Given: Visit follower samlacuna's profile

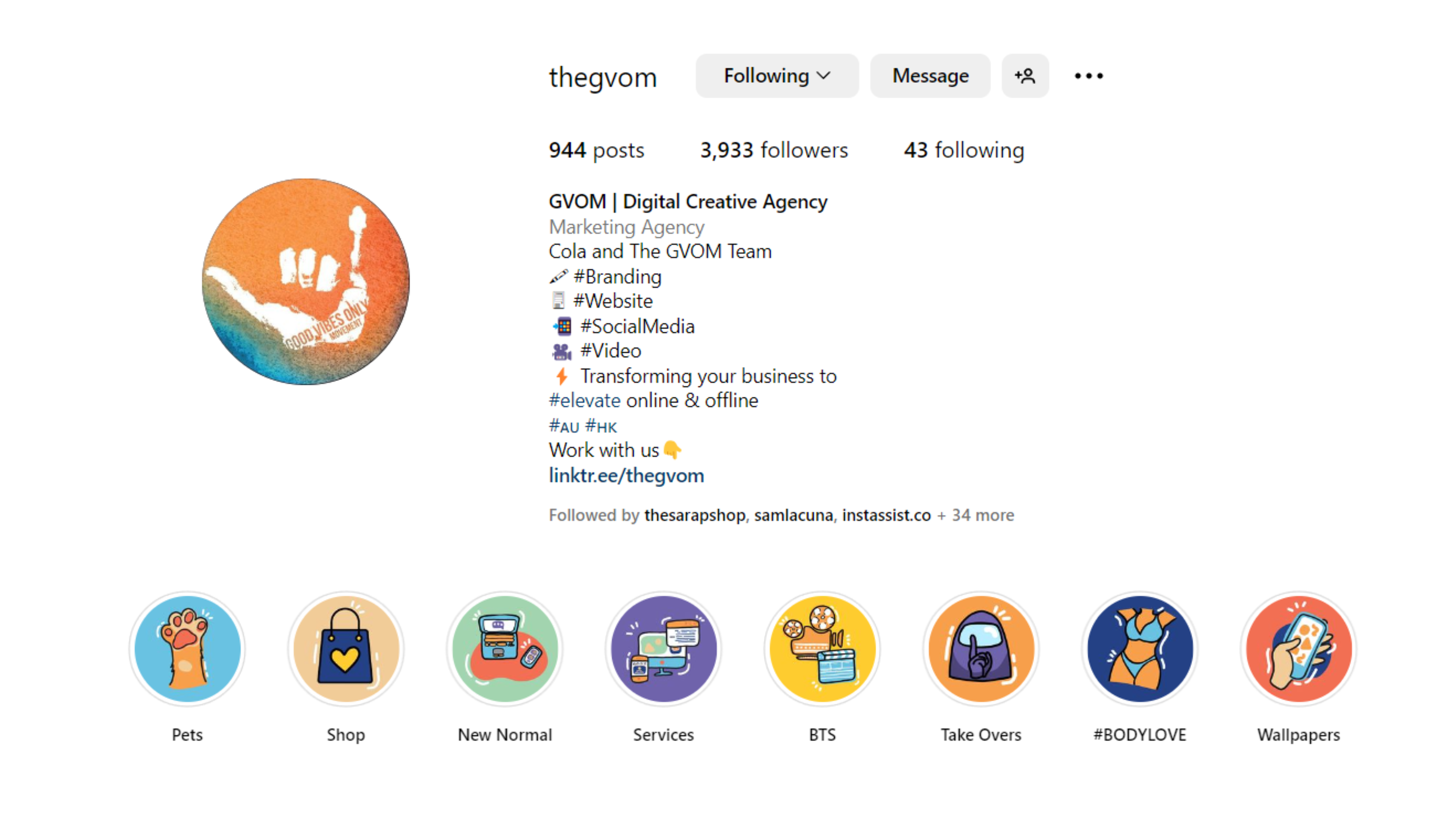Looking at the screenshot, I should click(793, 516).
